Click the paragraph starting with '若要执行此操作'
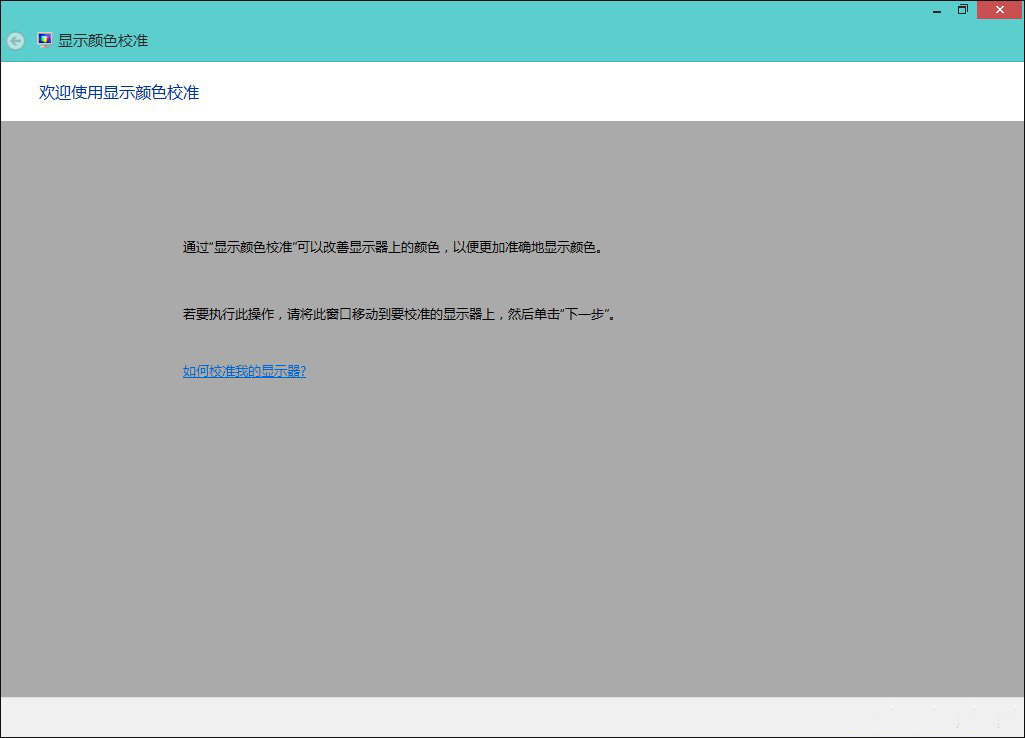Image resolution: width=1025 pixels, height=738 pixels. 399,314
